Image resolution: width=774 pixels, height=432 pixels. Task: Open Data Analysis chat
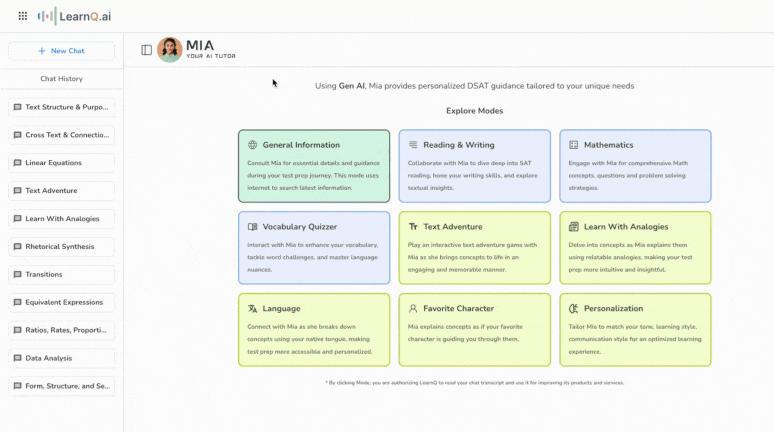[61, 358]
